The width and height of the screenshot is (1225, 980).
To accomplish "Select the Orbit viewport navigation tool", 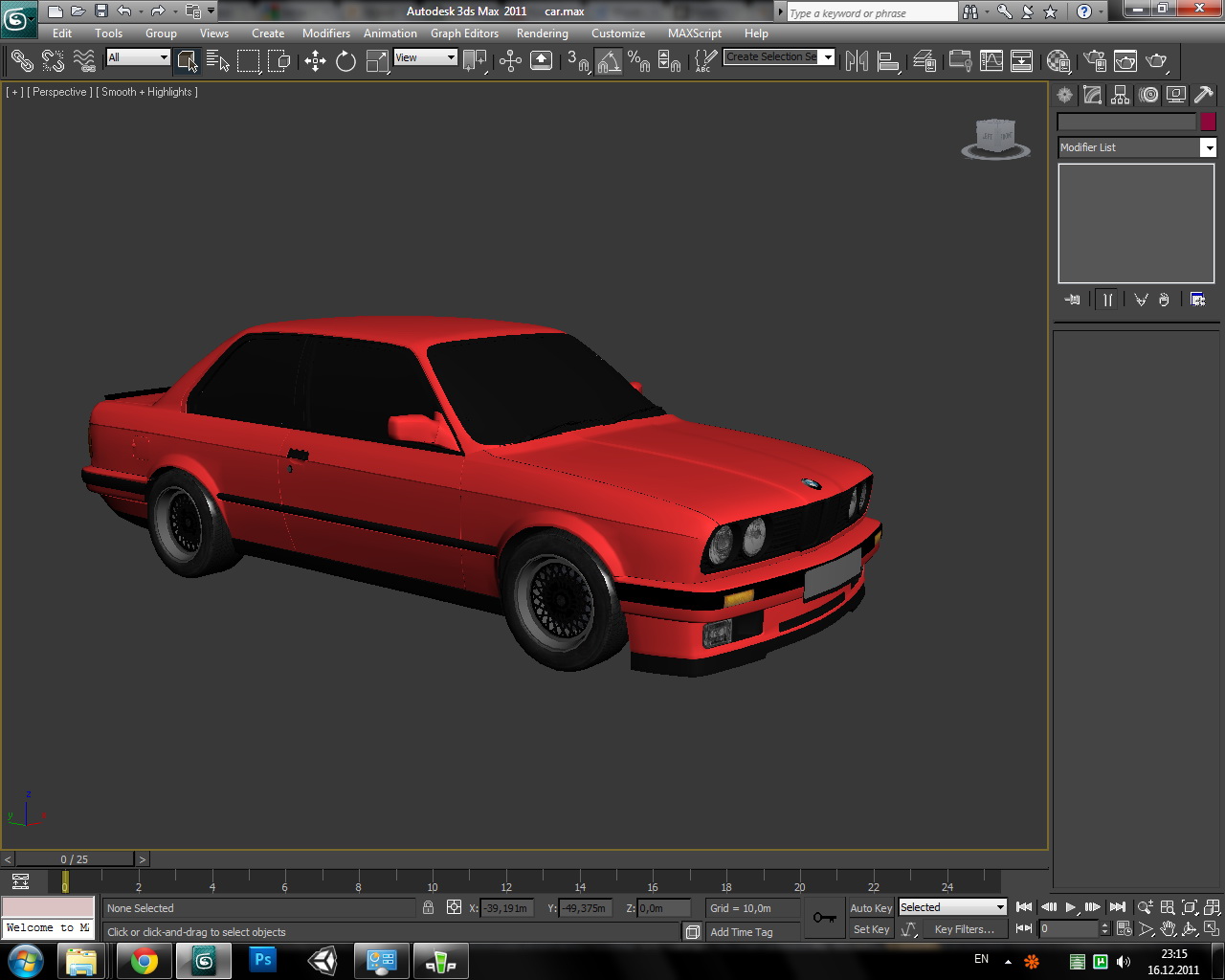I will 1190,928.
